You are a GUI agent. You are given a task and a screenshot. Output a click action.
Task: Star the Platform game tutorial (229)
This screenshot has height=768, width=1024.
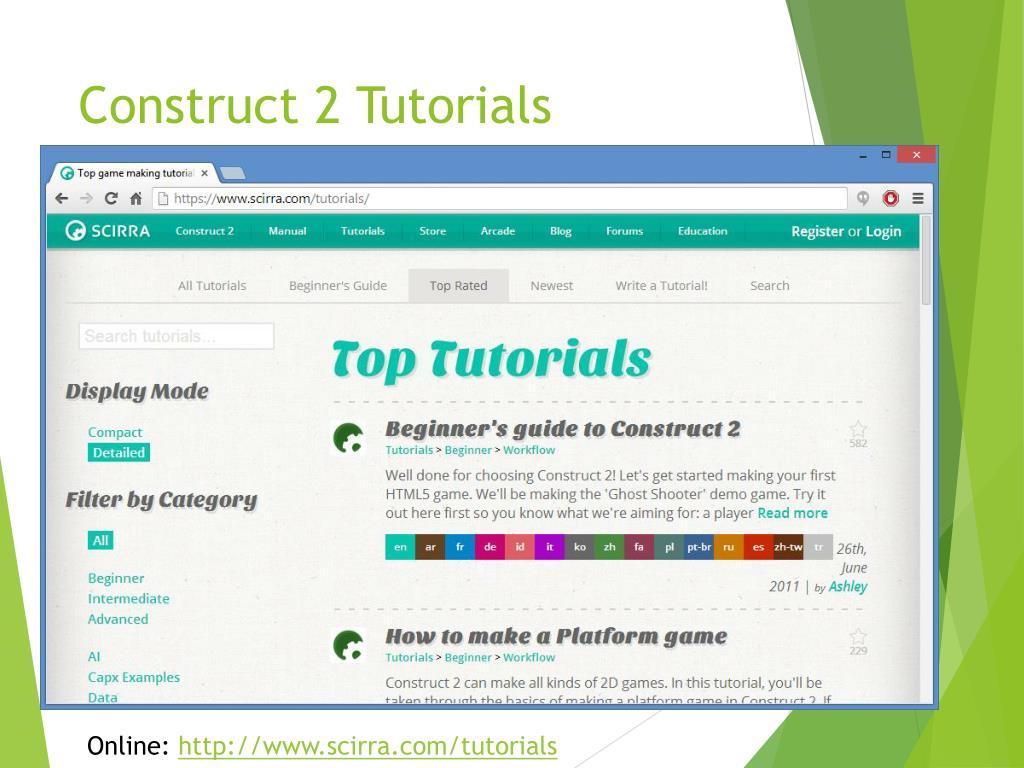click(858, 636)
